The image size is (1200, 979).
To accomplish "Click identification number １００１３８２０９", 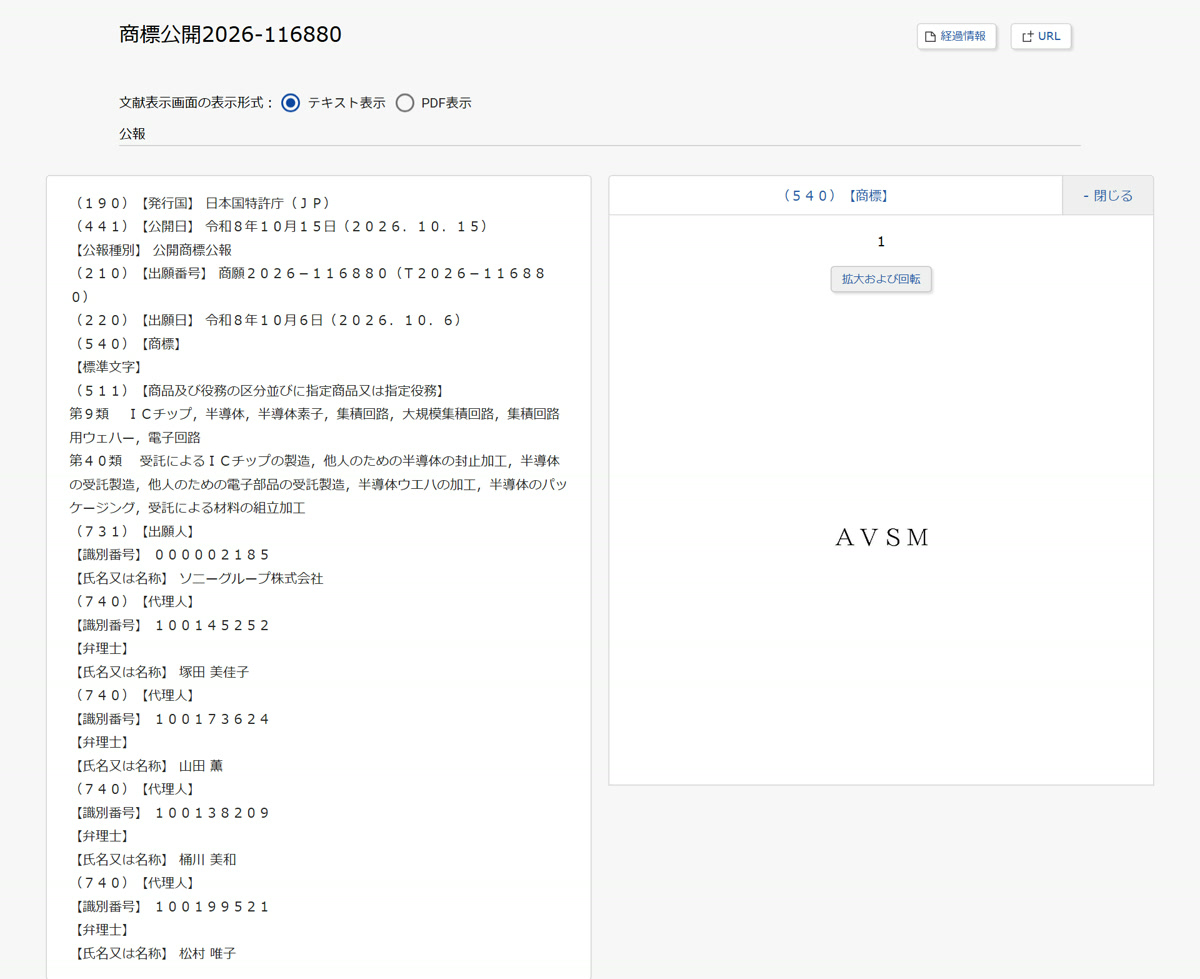I will pyautogui.click(x=212, y=813).
